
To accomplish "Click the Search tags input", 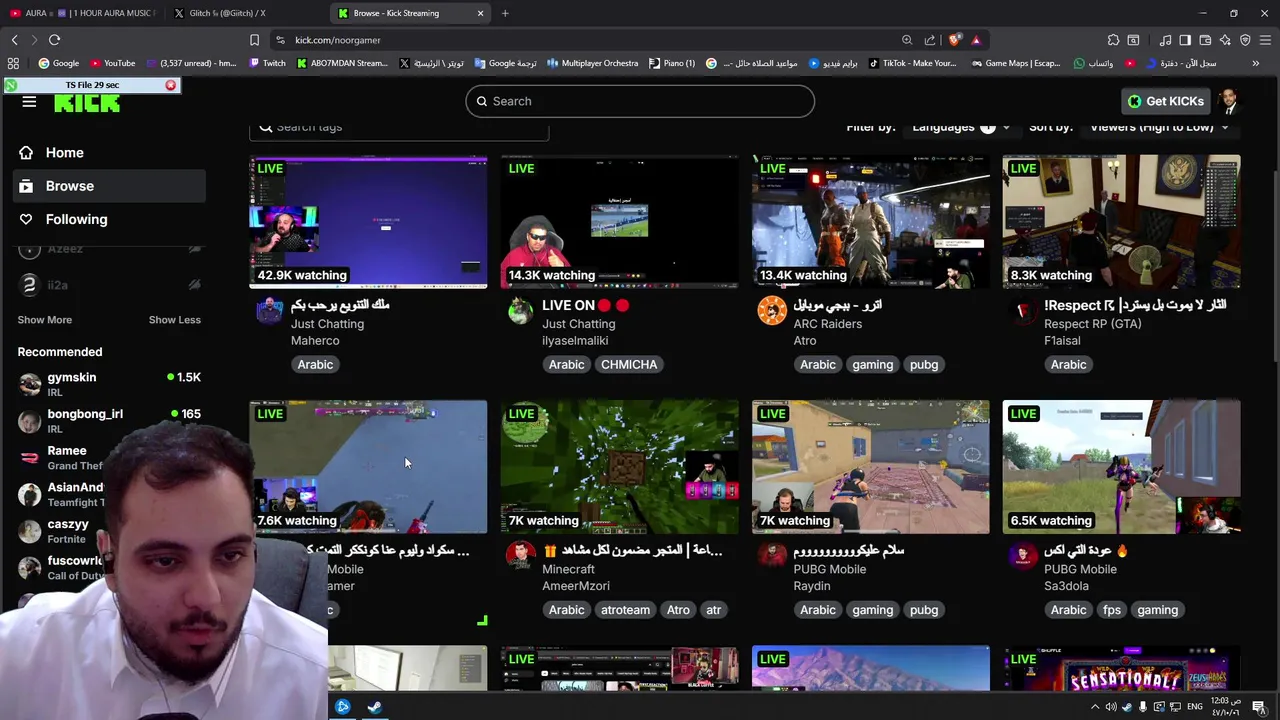I will tap(399, 128).
